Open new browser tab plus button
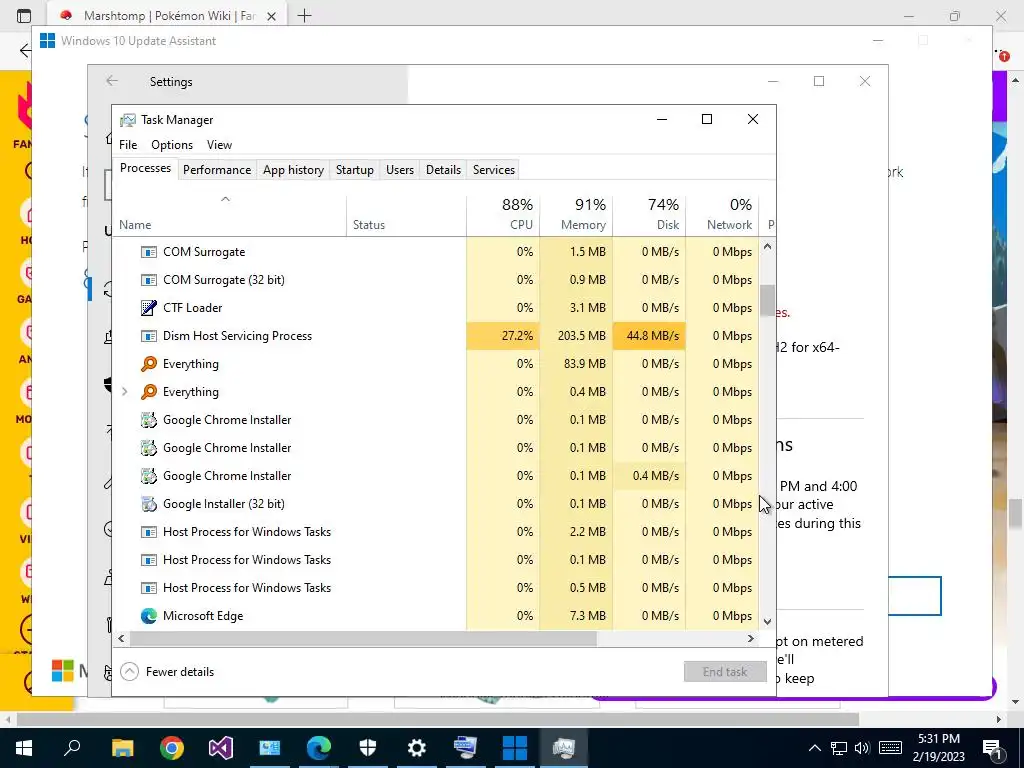The height and width of the screenshot is (768, 1024). pyautogui.click(x=304, y=16)
